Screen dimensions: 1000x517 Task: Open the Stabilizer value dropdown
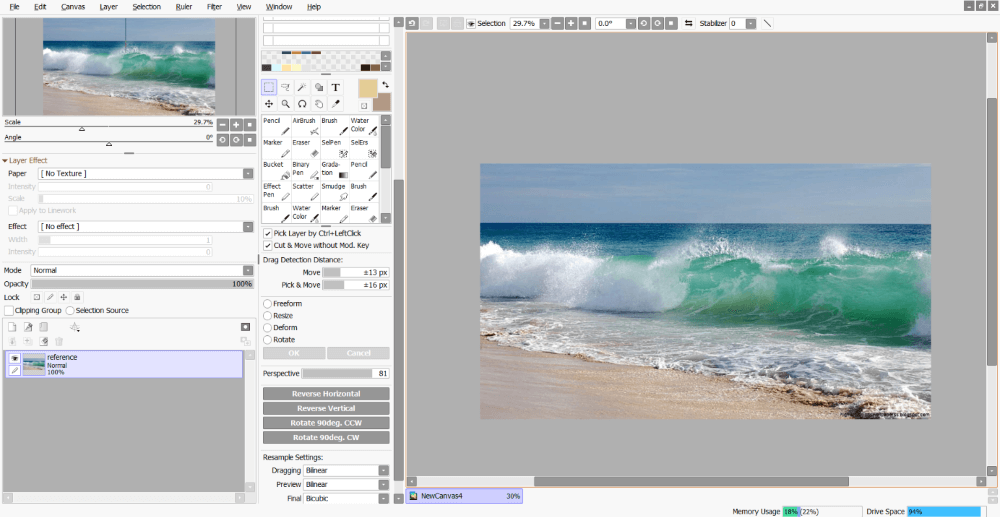click(x=749, y=23)
